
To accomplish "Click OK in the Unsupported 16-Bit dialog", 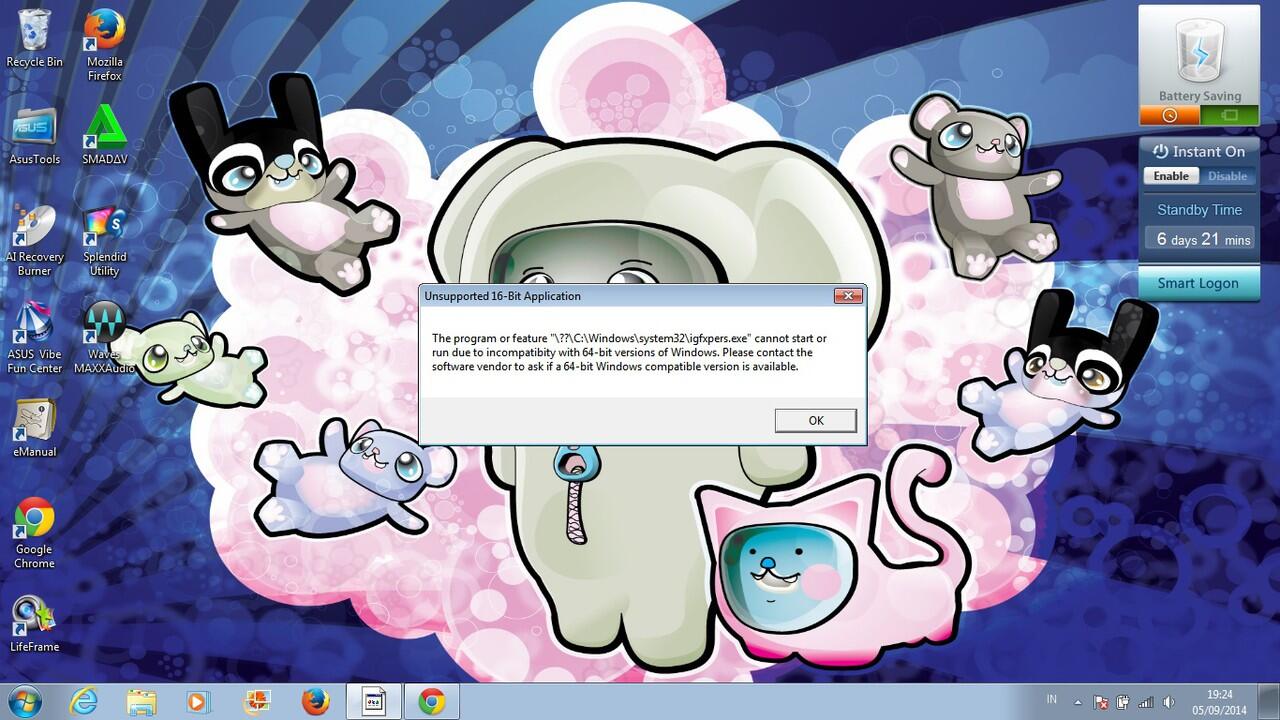I will 816,421.
